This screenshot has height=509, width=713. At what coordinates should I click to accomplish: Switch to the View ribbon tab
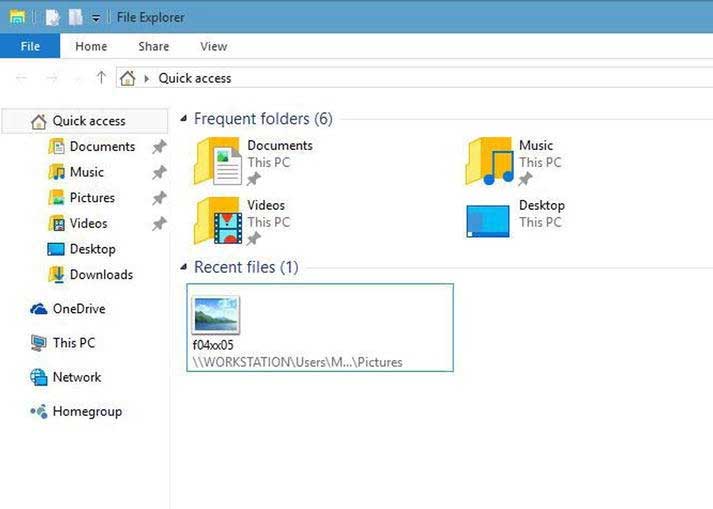point(213,46)
